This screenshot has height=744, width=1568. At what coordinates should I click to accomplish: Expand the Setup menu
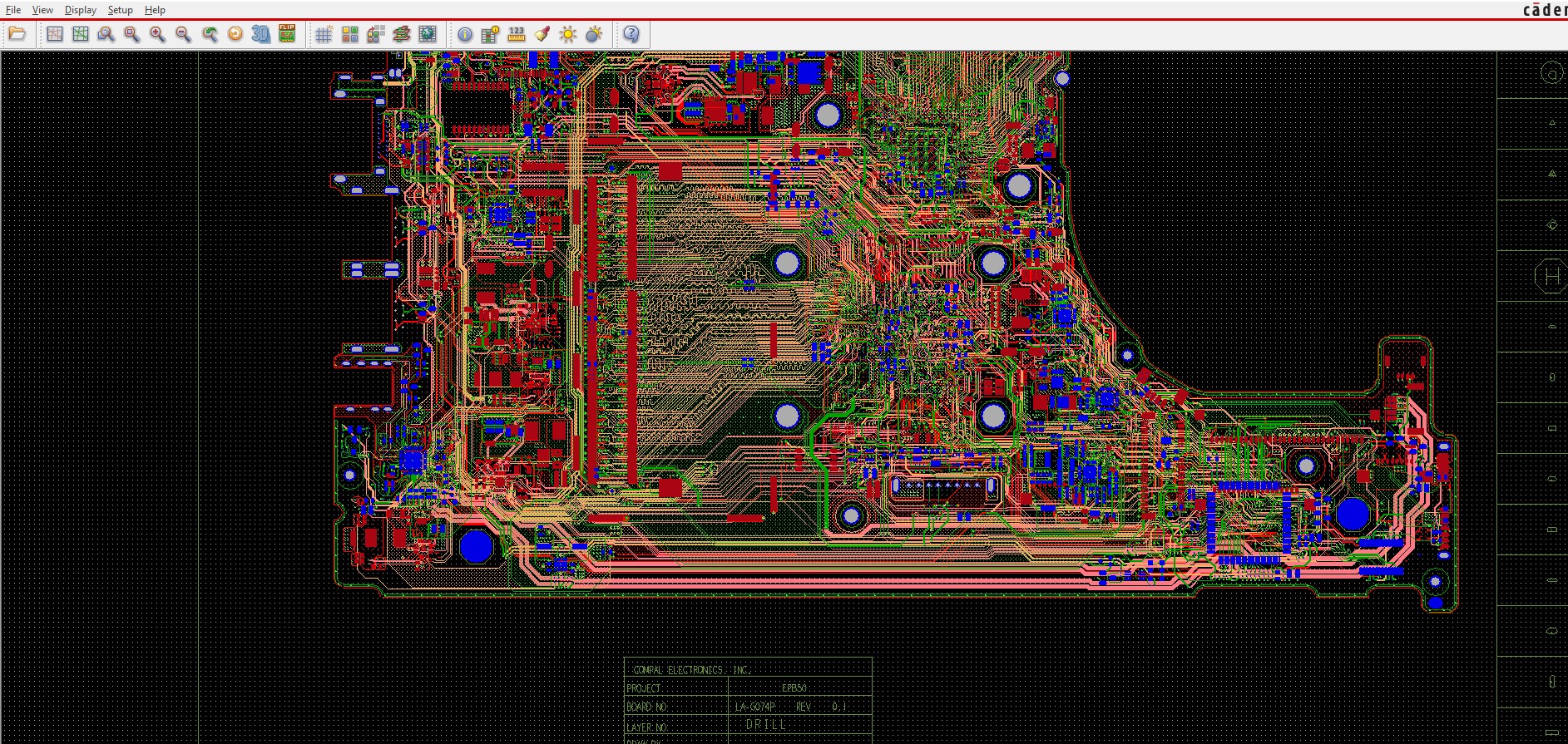pos(120,10)
